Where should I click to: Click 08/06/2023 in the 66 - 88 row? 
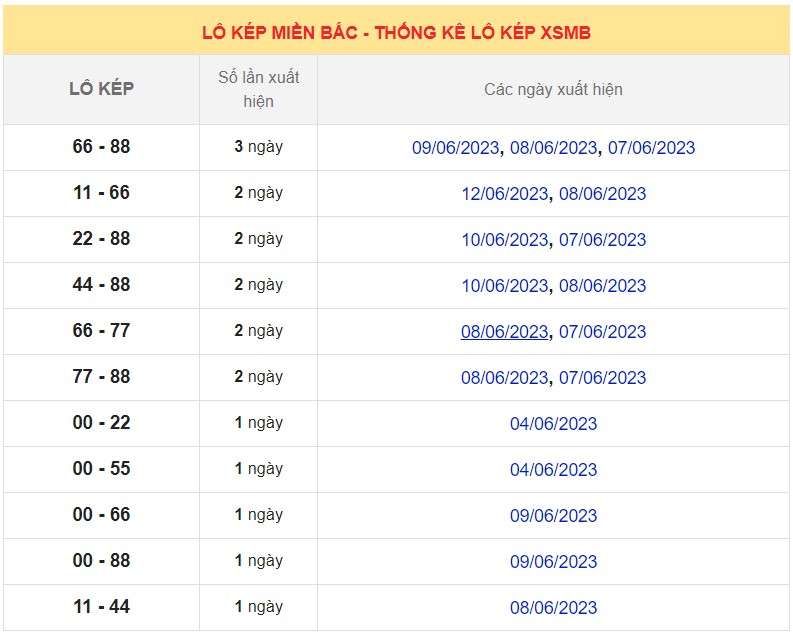pos(553,148)
